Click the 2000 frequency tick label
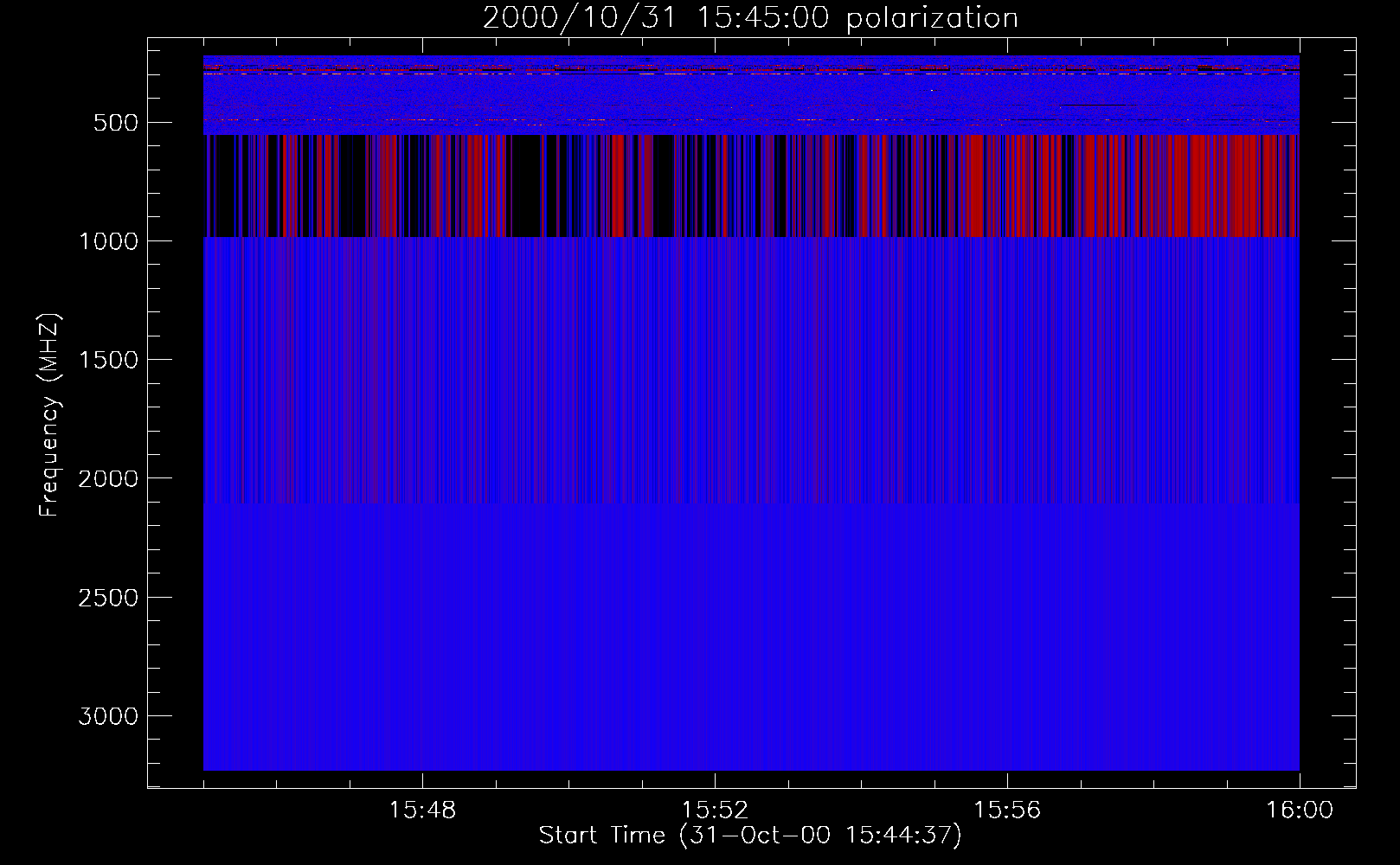This screenshot has height=865, width=1400. pyautogui.click(x=108, y=478)
